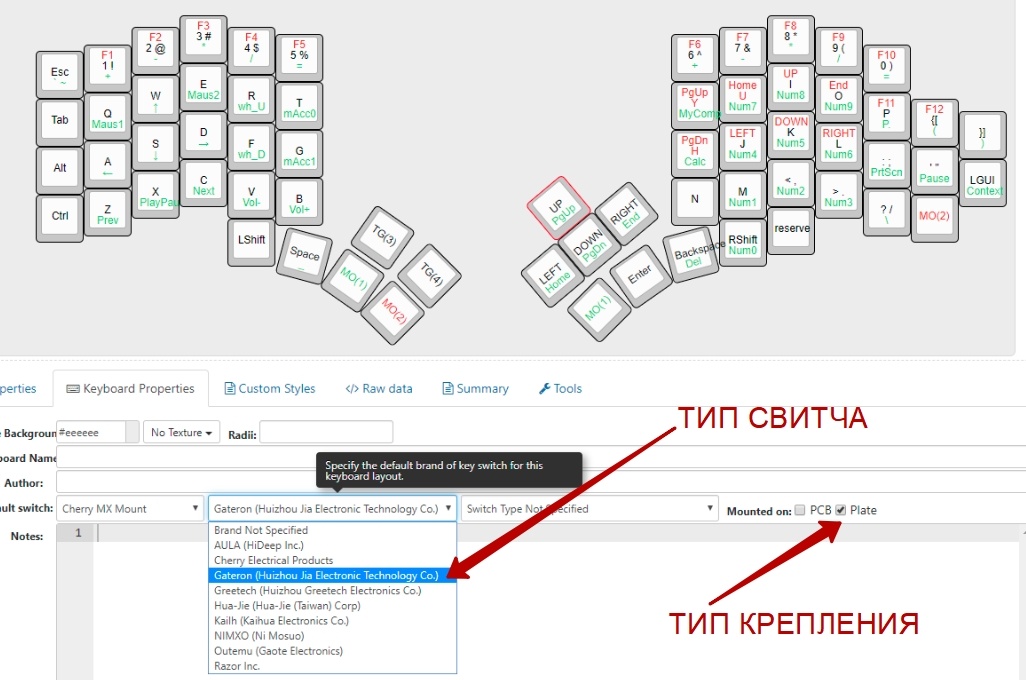The width and height of the screenshot is (1026, 680).
Task: Collapse the Gateron switch brand dropdown
Action: [x=332, y=509]
